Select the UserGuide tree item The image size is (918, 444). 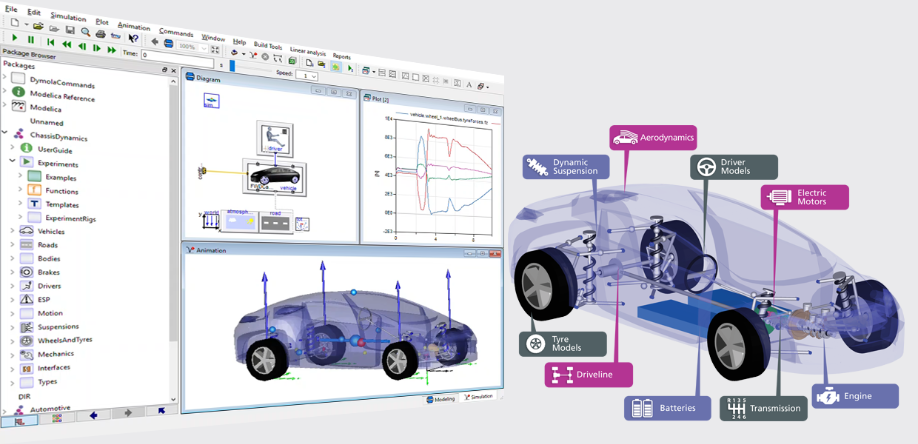54,150
